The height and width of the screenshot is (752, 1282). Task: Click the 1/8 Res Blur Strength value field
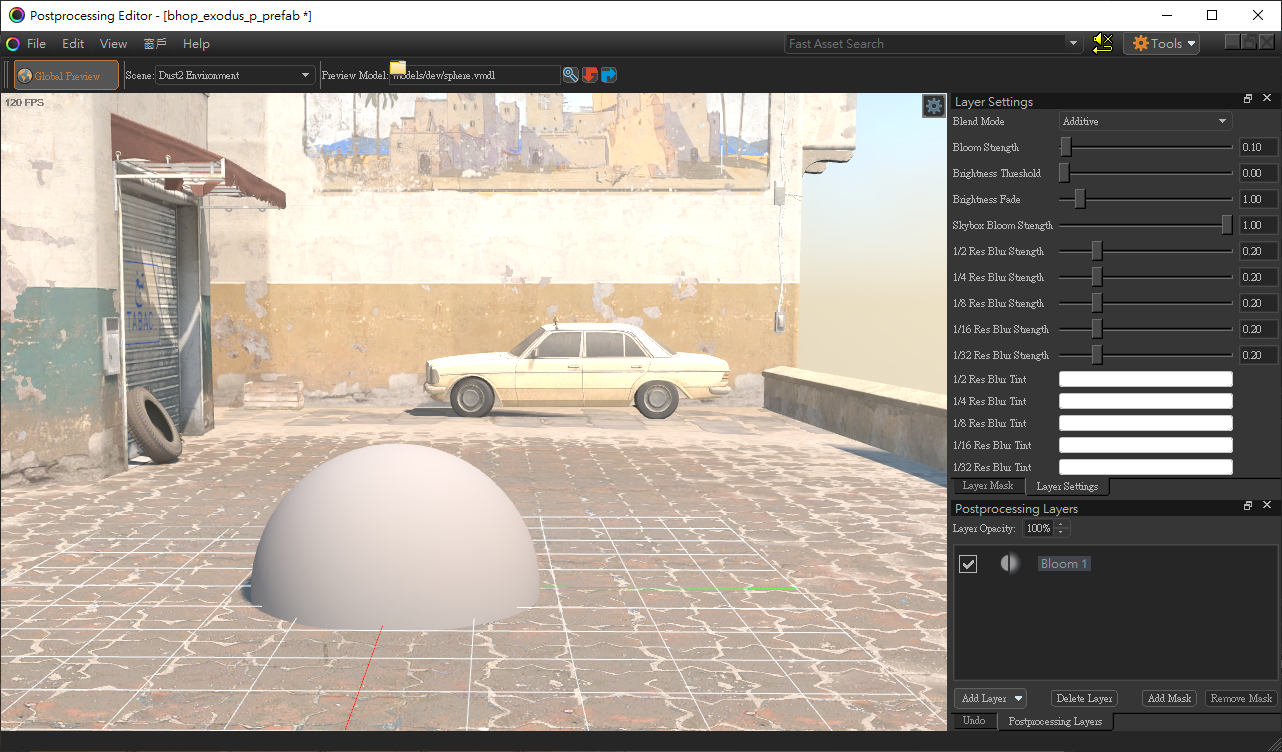coord(1258,303)
